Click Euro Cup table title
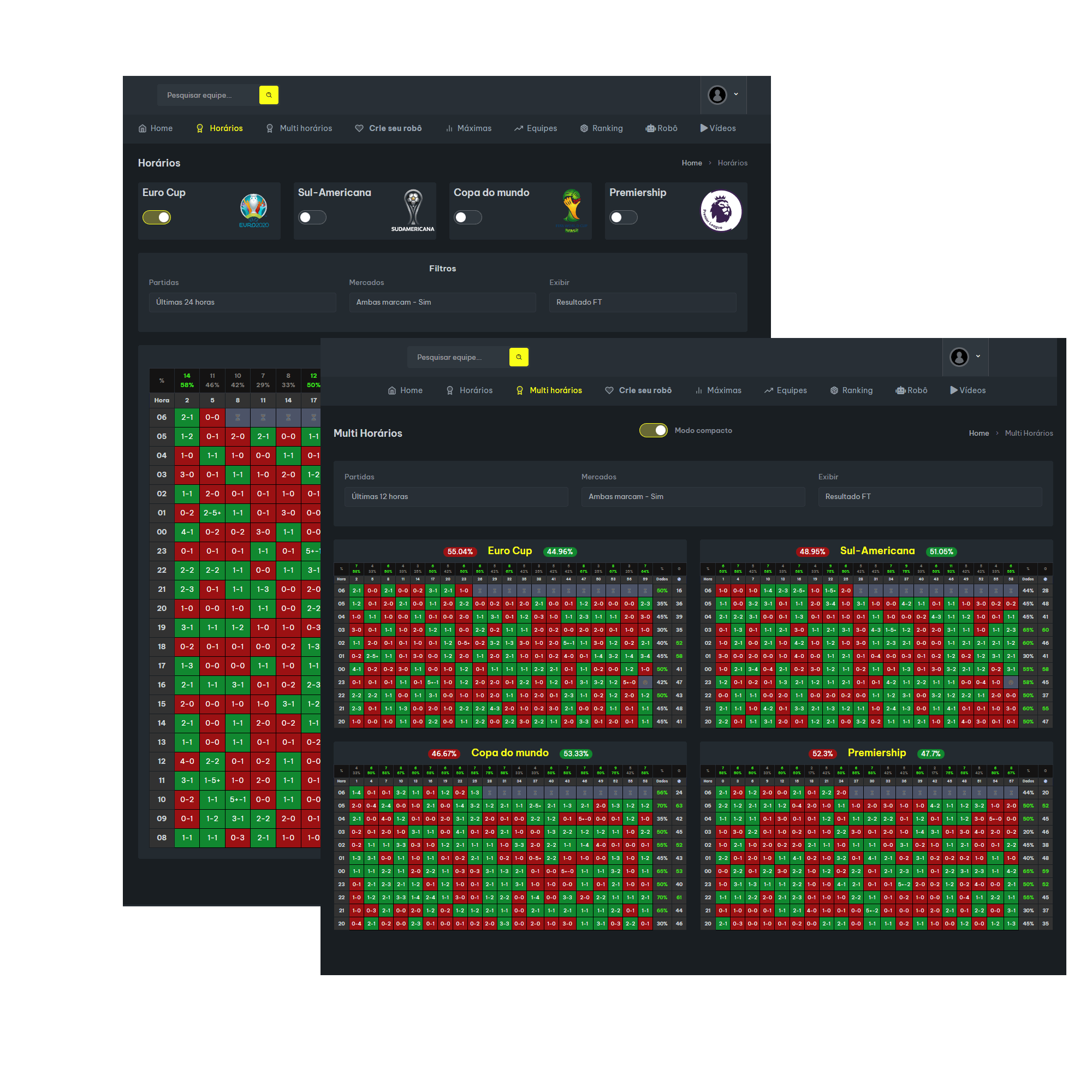The image size is (1092, 1092). (510, 551)
